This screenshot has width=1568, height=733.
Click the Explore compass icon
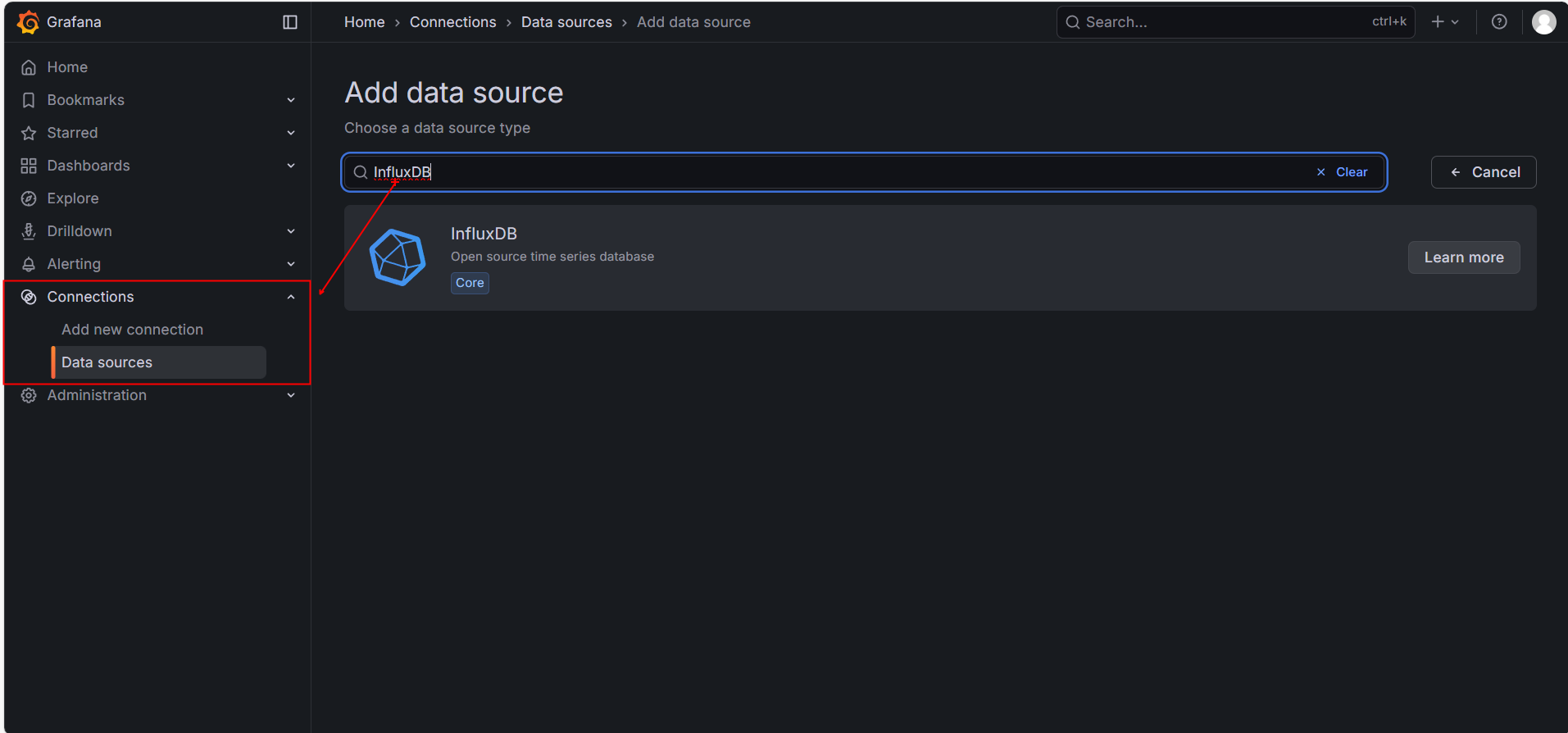tap(29, 198)
